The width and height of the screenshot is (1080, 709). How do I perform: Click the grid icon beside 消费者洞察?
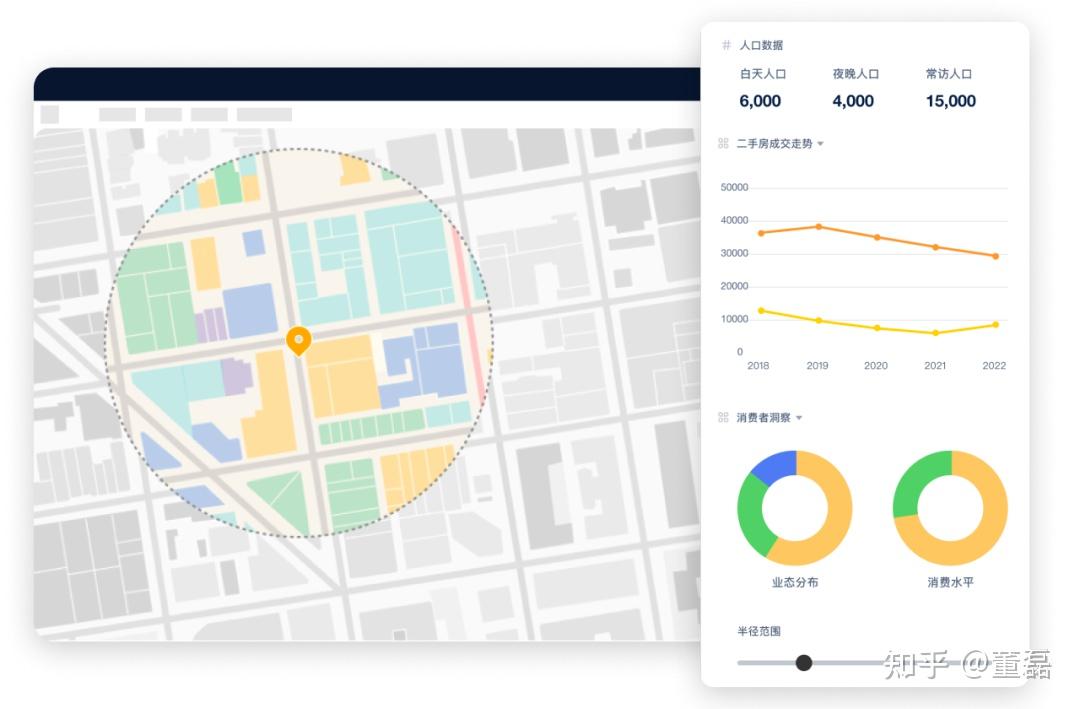click(722, 417)
